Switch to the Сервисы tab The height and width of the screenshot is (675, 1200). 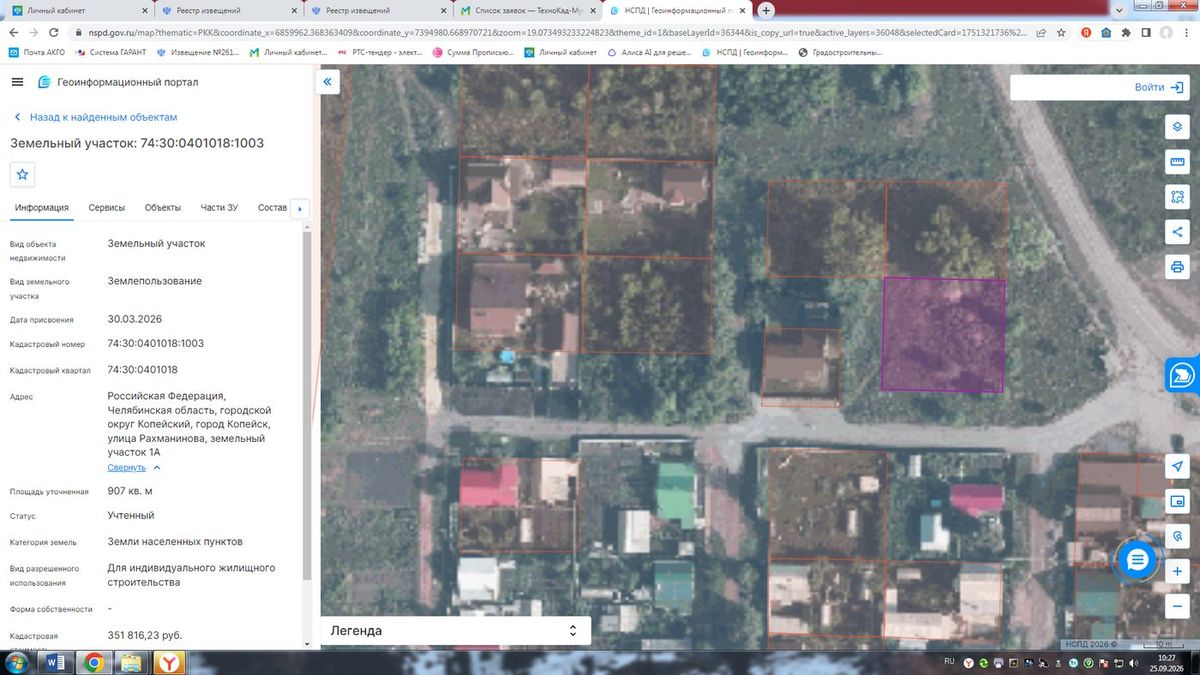pos(107,208)
